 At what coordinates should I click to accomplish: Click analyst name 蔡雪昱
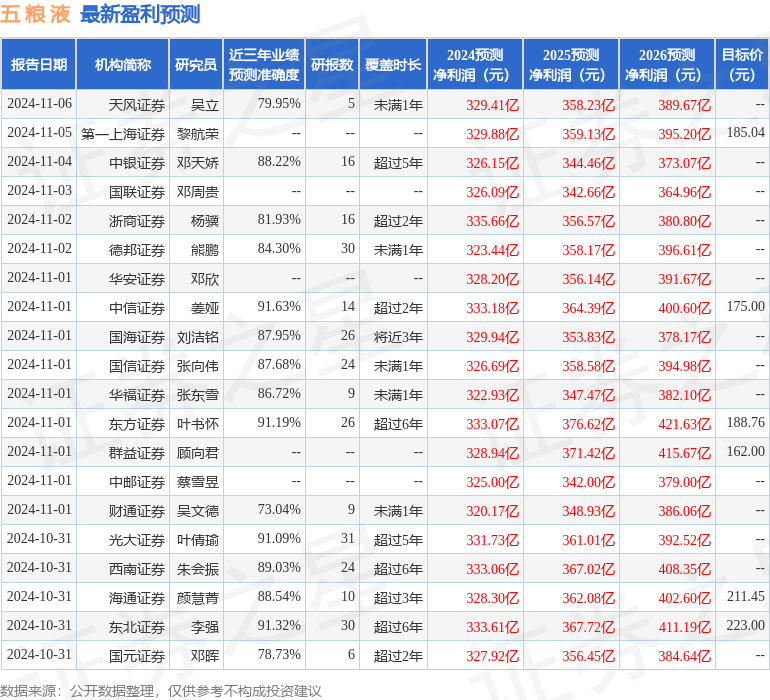198,481
